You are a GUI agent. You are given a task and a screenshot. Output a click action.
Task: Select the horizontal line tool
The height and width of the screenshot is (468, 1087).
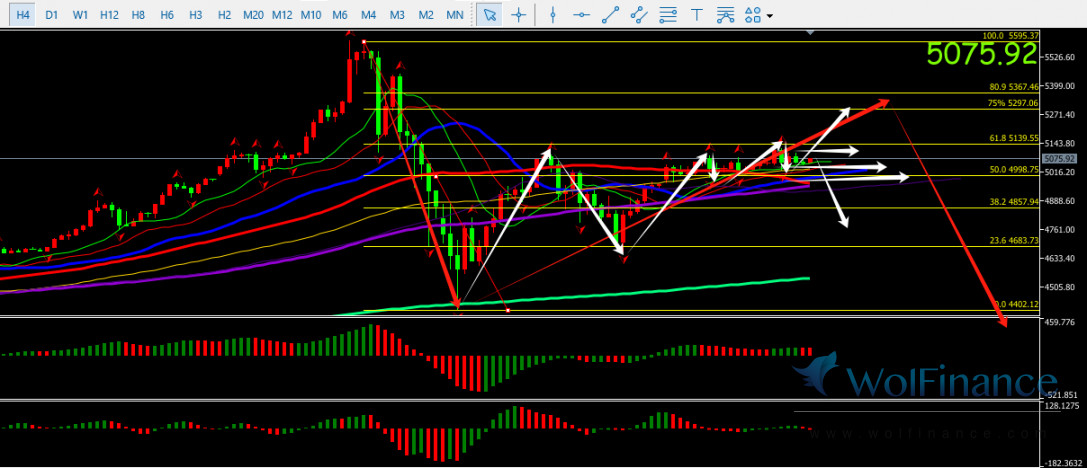(x=580, y=15)
